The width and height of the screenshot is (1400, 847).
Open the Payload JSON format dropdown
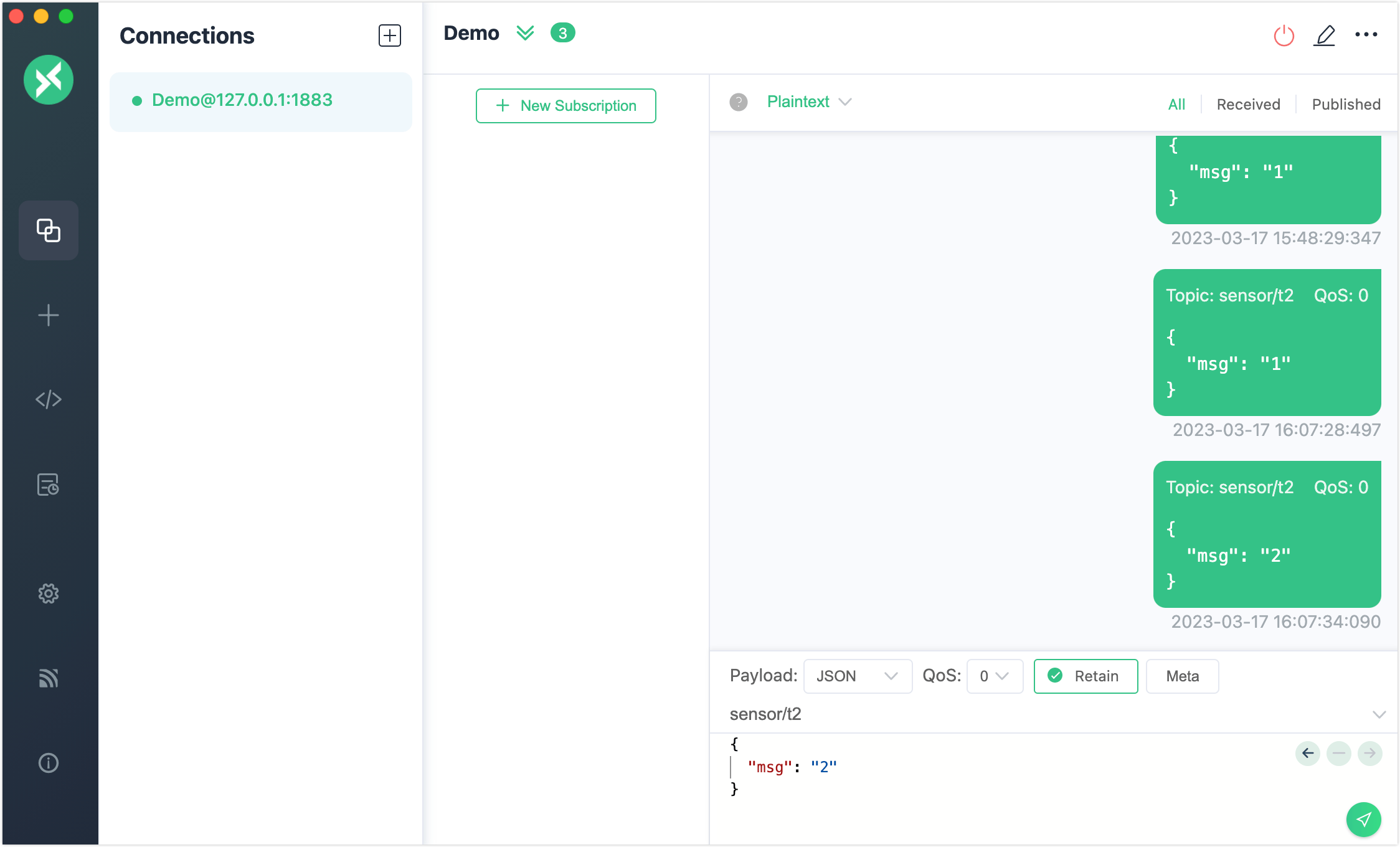click(857, 676)
